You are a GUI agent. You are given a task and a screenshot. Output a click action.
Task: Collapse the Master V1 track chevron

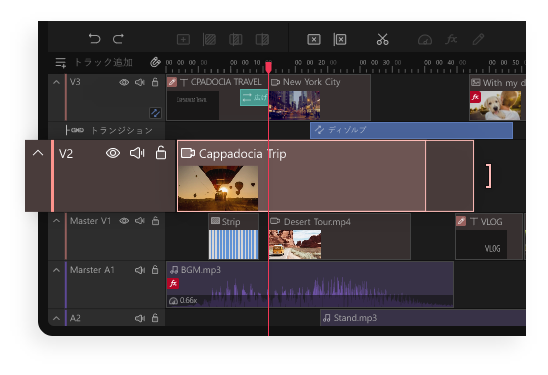coord(56,221)
